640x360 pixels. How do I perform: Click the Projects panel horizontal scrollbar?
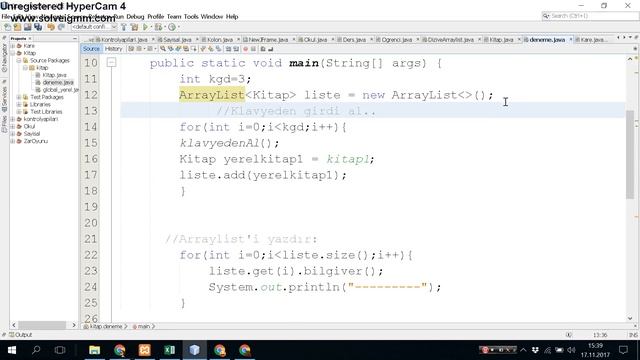(43, 325)
